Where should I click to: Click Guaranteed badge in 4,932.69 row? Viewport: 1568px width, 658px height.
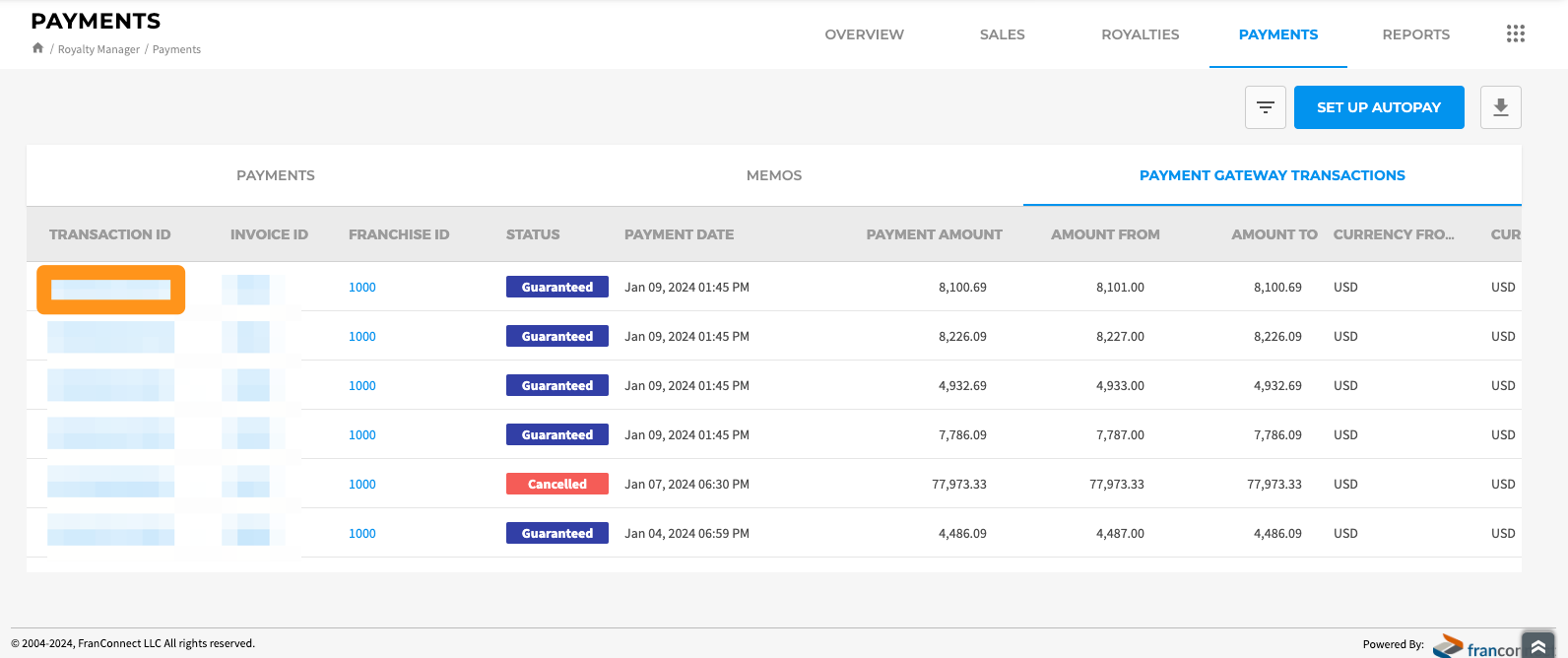(x=557, y=385)
